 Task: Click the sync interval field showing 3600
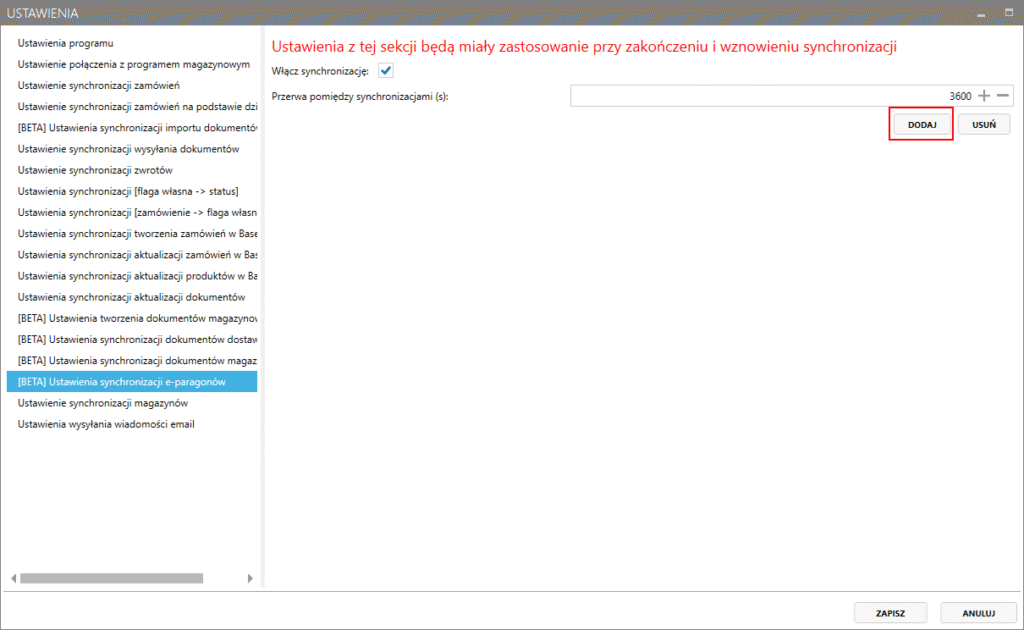tap(770, 96)
